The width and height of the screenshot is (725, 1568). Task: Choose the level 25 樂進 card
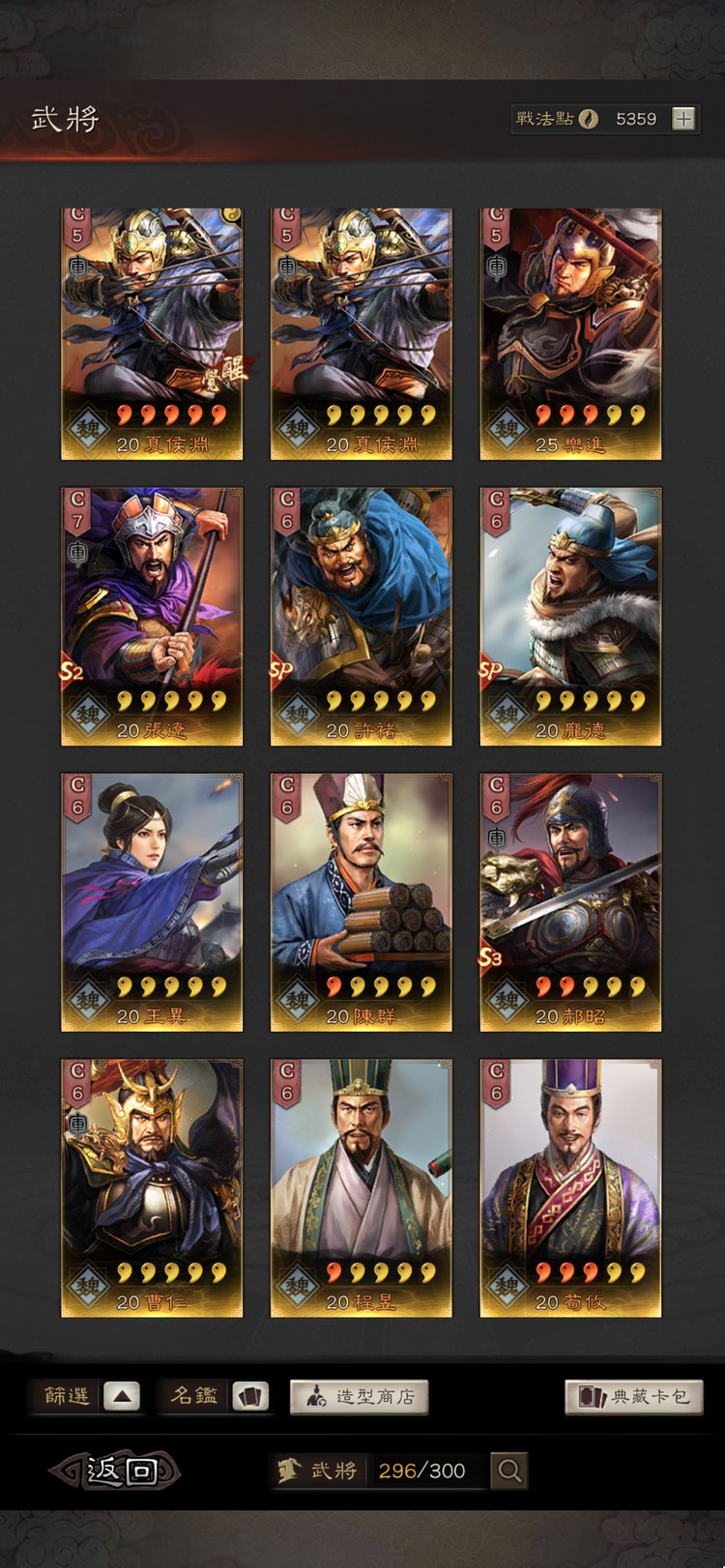570,334
